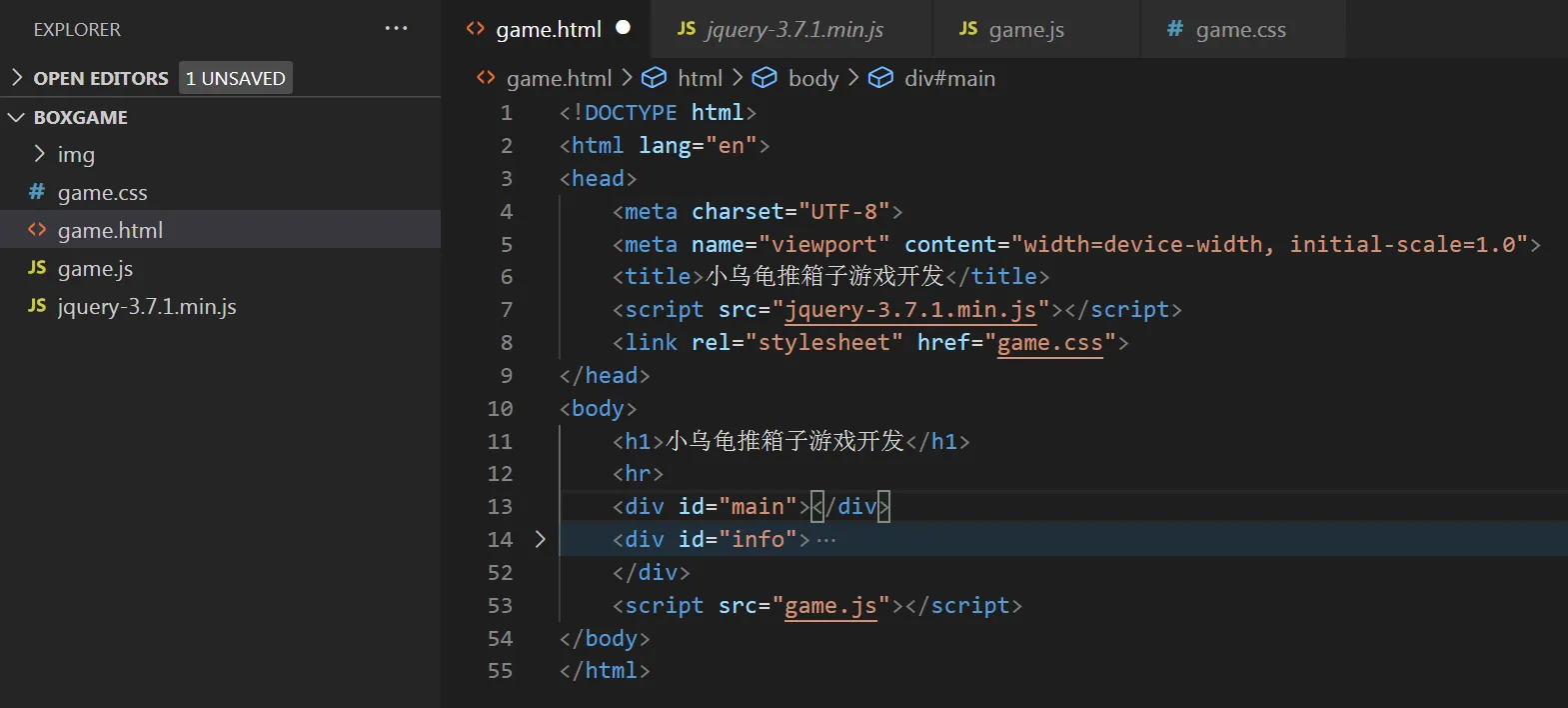The height and width of the screenshot is (708, 1568).
Task: Click the h1 text 小乌龟推箱子游戏开发 on line 11
Action: (x=784, y=441)
